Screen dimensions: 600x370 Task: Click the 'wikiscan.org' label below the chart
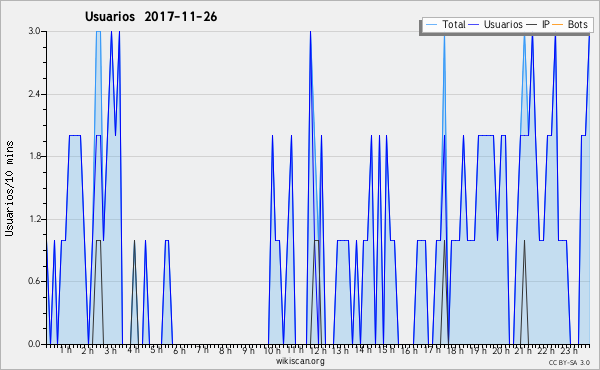point(300,361)
